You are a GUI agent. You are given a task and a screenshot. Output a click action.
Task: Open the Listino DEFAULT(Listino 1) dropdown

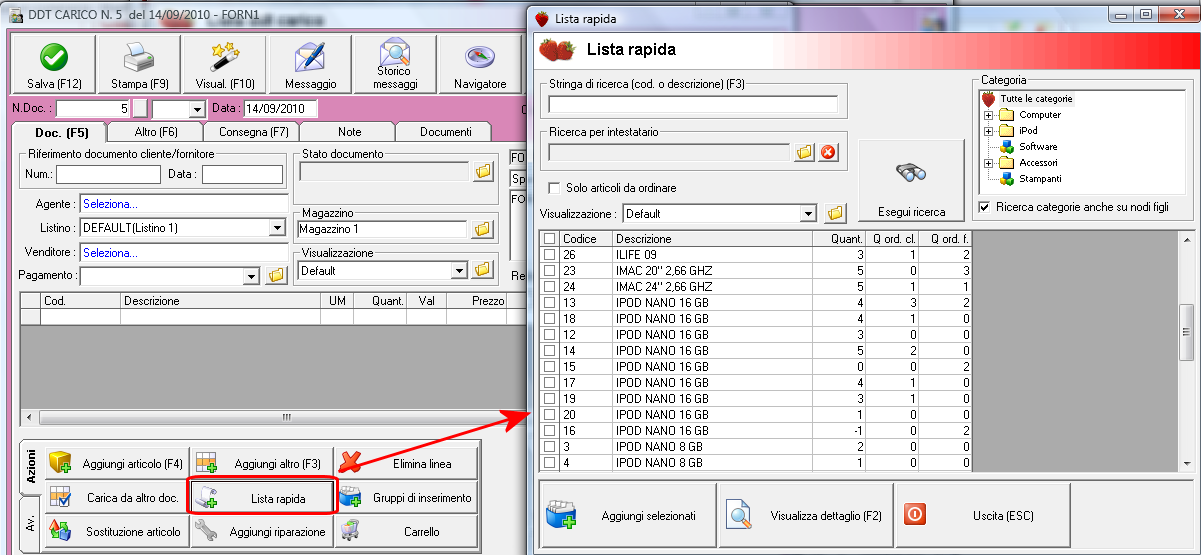click(x=277, y=228)
